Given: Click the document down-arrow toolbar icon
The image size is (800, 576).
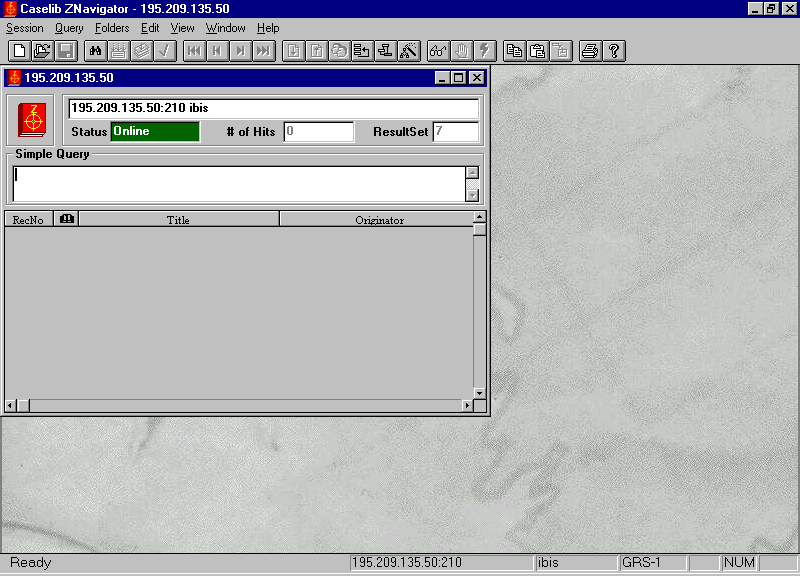Looking at the screenshot, I should tap(293, 51).
